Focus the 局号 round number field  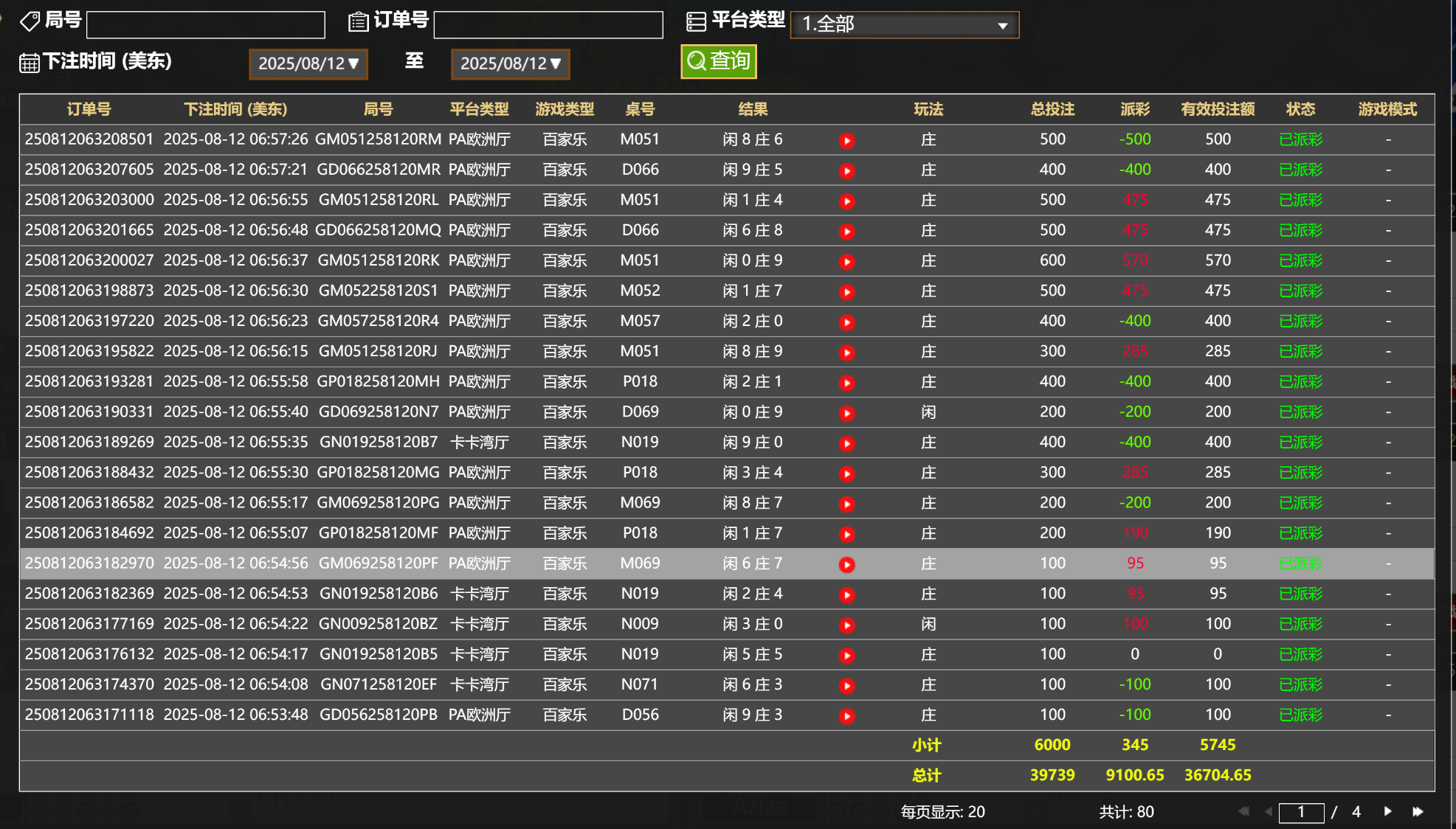(x=205, y=24)
